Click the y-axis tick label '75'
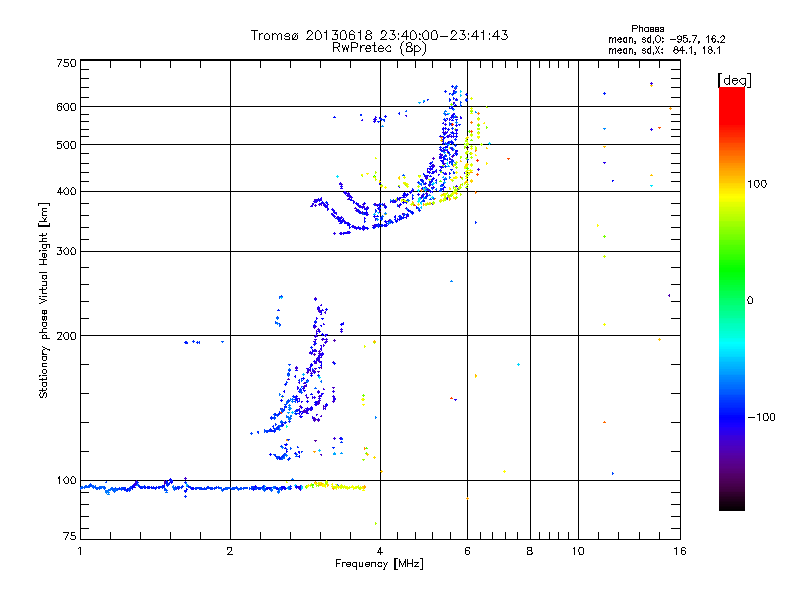This screenshot has height=600, width=800. 70,536
